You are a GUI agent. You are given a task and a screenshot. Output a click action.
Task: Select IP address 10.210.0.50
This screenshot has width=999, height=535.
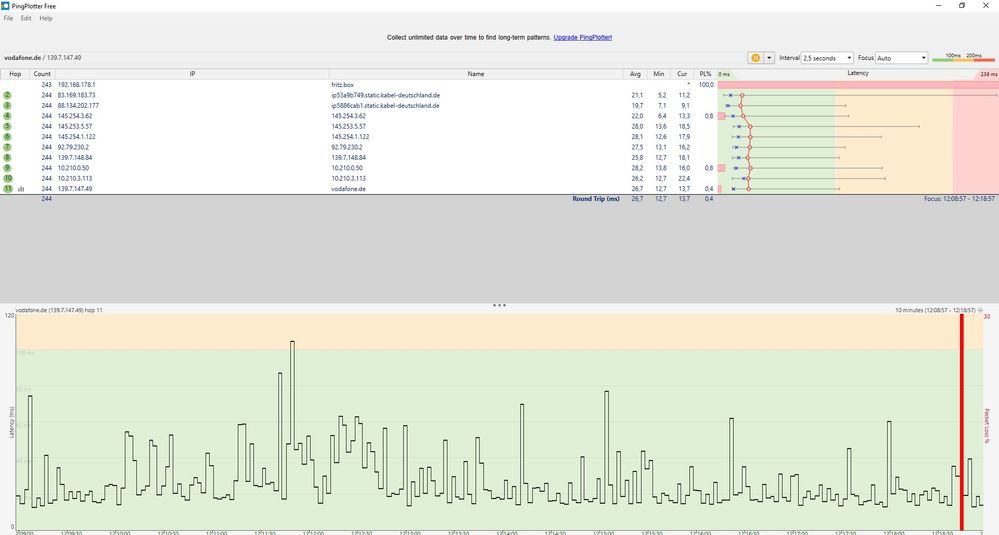tap(73, 168)
